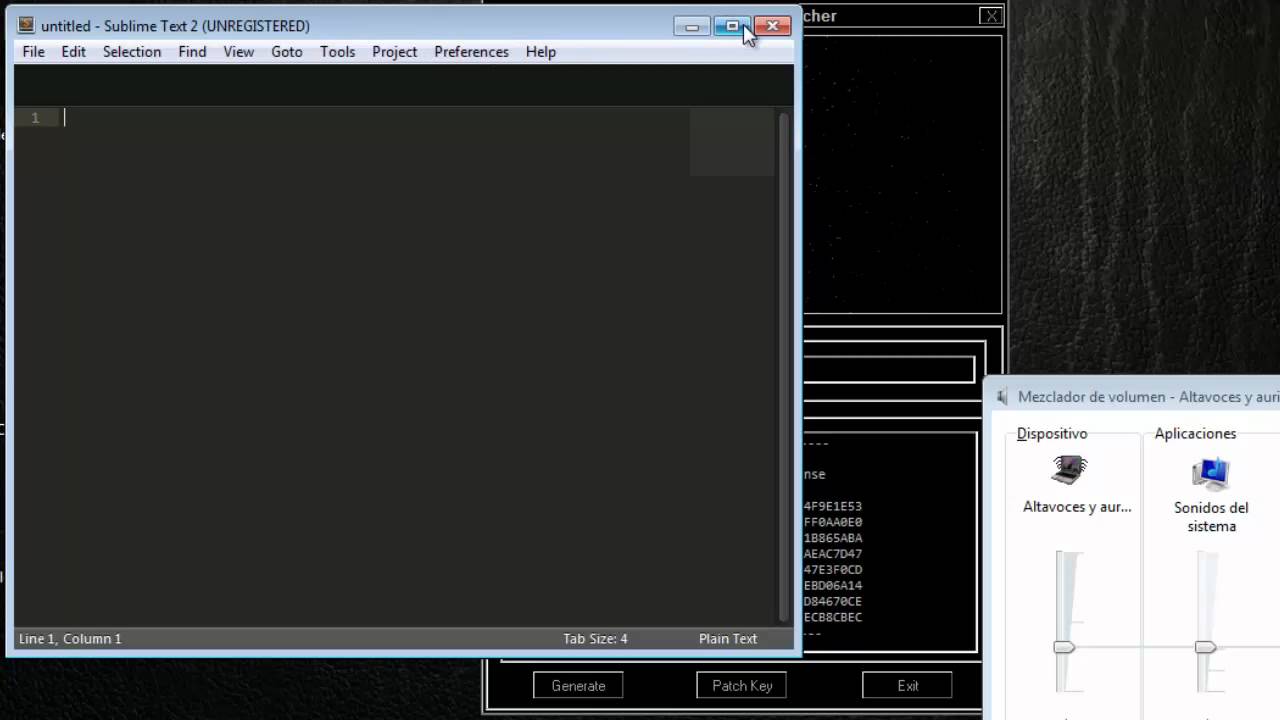Click the Sonidos del sistema icon
1280x720 pixels.
point(1210,473)
